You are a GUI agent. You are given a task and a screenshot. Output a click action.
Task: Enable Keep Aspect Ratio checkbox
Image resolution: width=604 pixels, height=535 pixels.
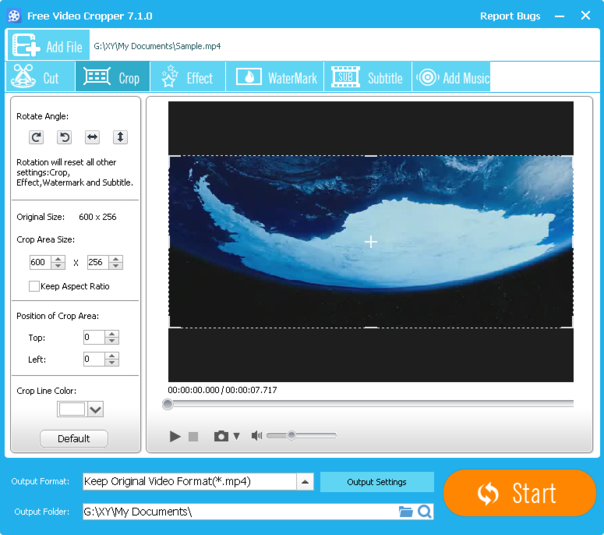[35, 286]
